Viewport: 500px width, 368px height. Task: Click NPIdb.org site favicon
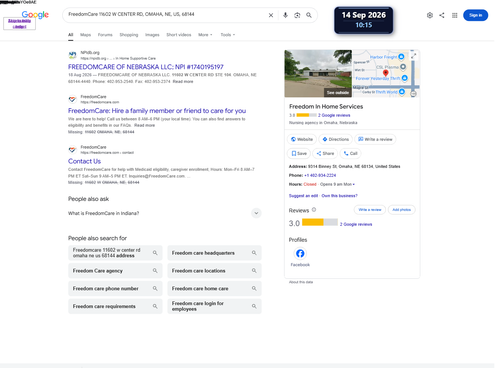[x=72, y=55]
